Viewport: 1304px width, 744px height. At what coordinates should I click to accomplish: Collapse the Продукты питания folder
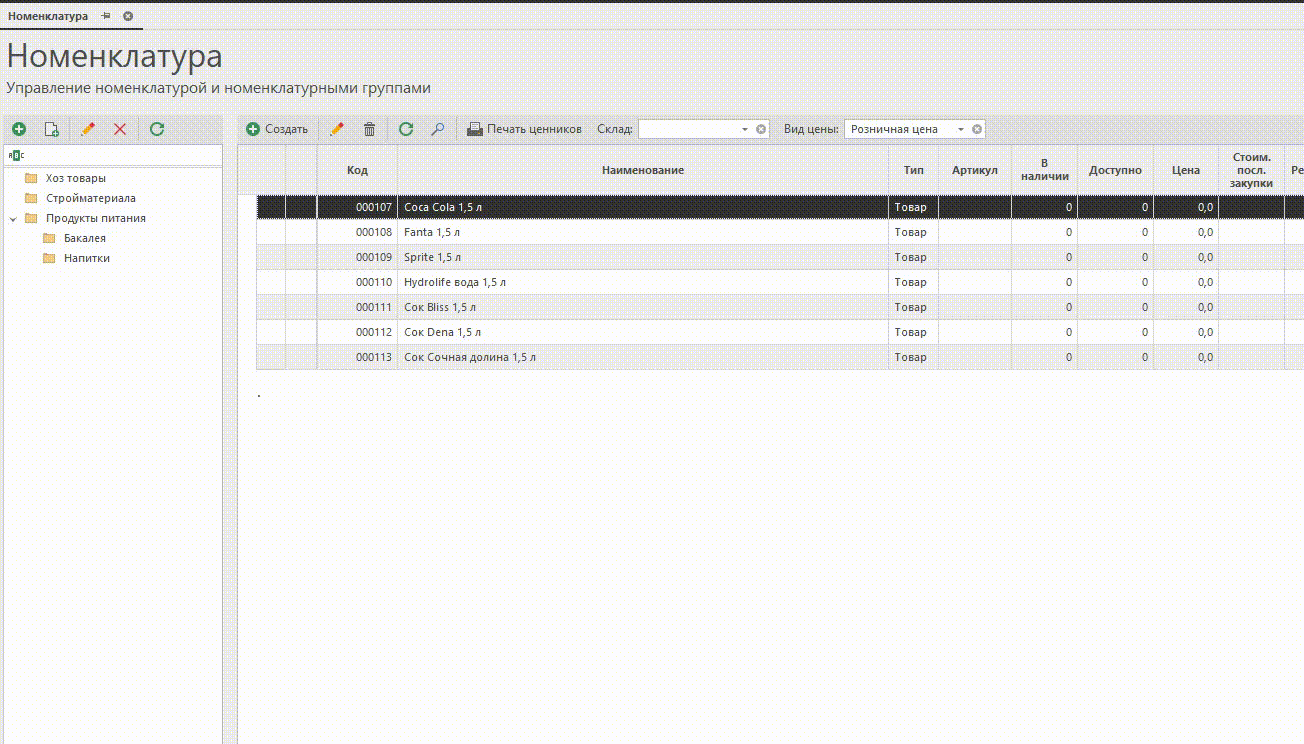12,218
